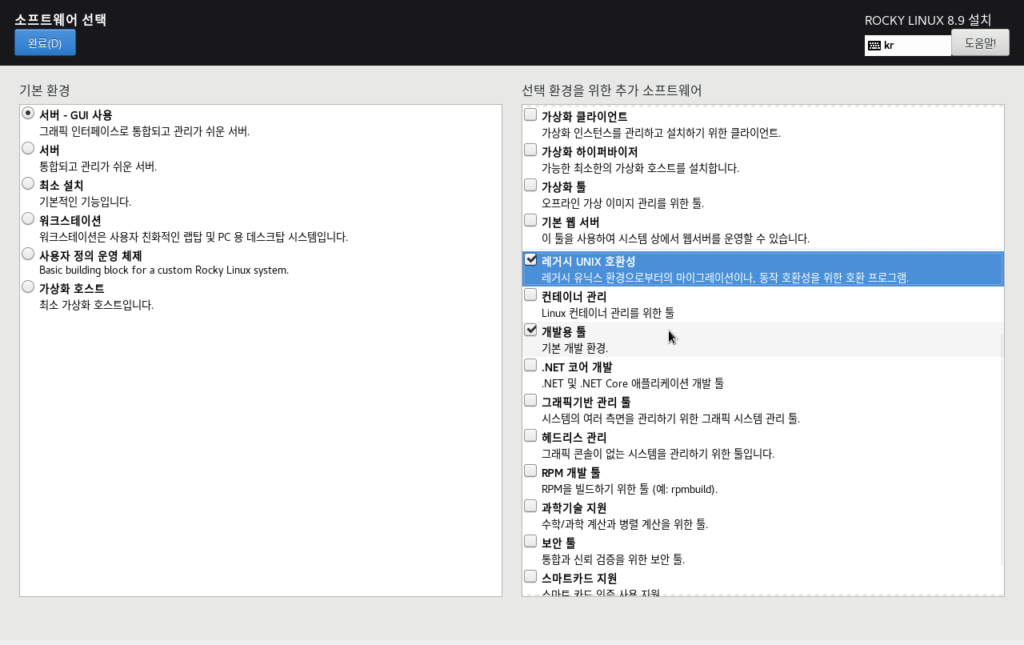Image resolution: width=1024 pixels, height=645 pixels.
Task: Click the description '그래픽 인터페이스로 통합되고 관리가 쉬운 서버.'
Action: pos(144,131)
